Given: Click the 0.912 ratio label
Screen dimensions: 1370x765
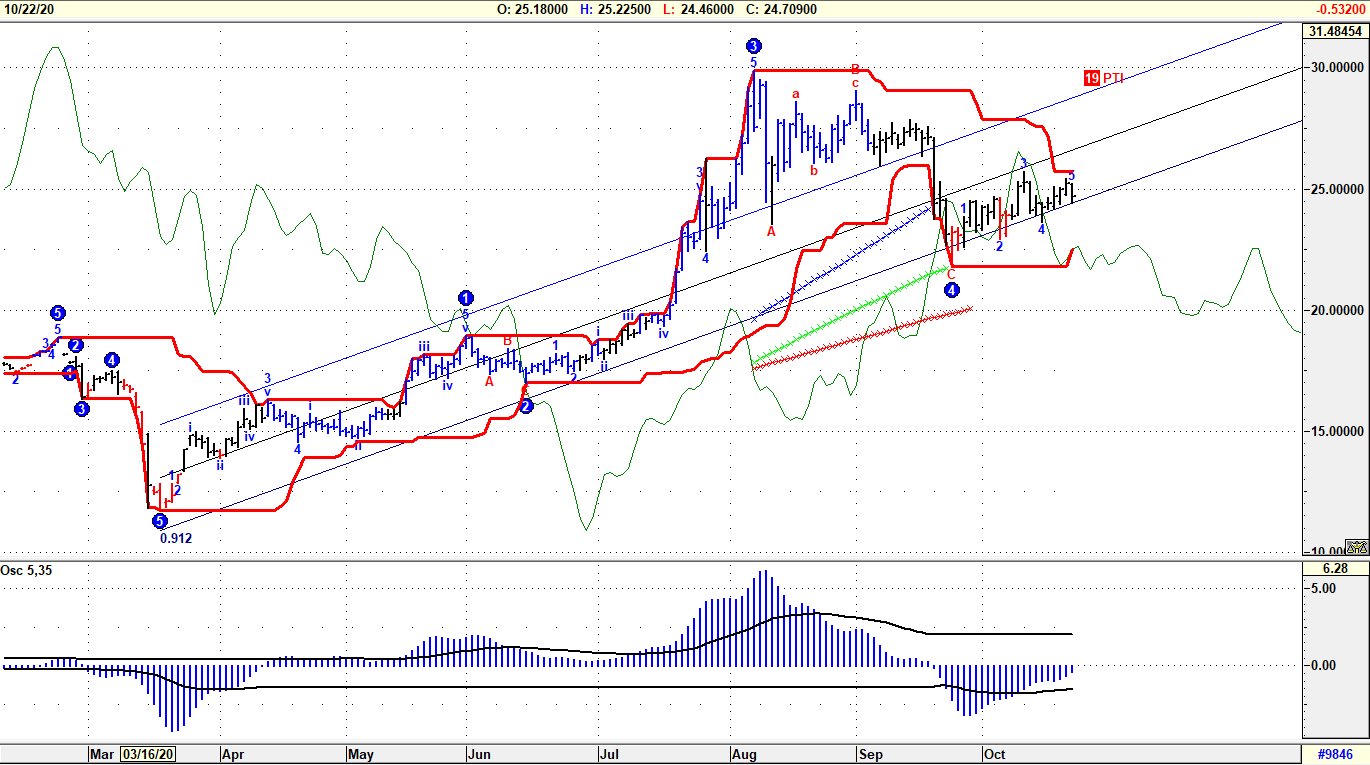Looking at the screenshot, I should (176, 538).
